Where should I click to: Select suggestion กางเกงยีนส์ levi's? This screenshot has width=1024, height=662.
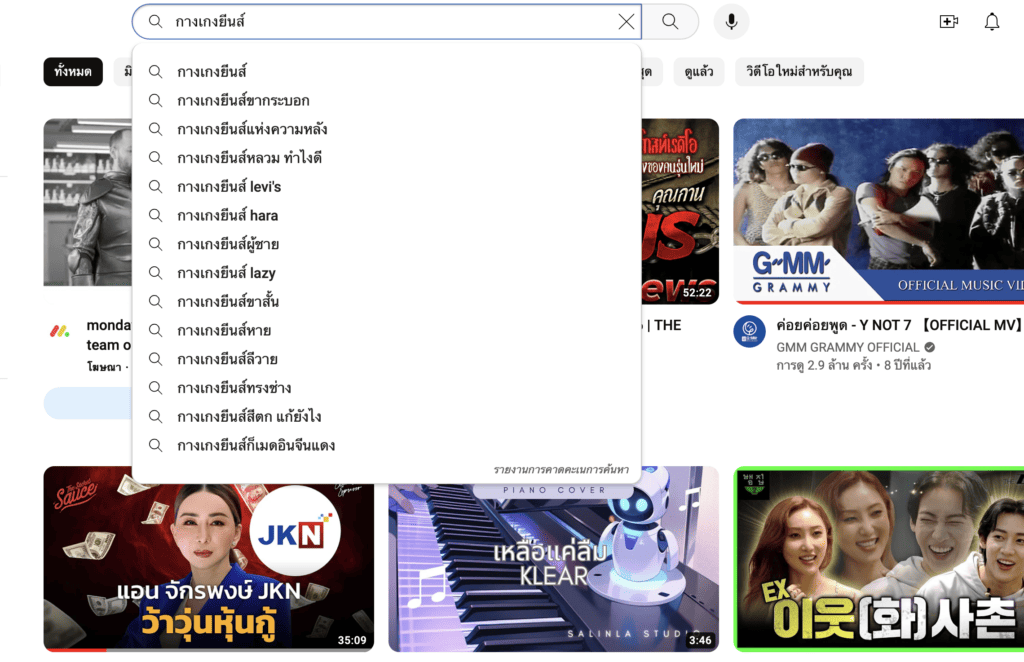[x=386, y=187]
